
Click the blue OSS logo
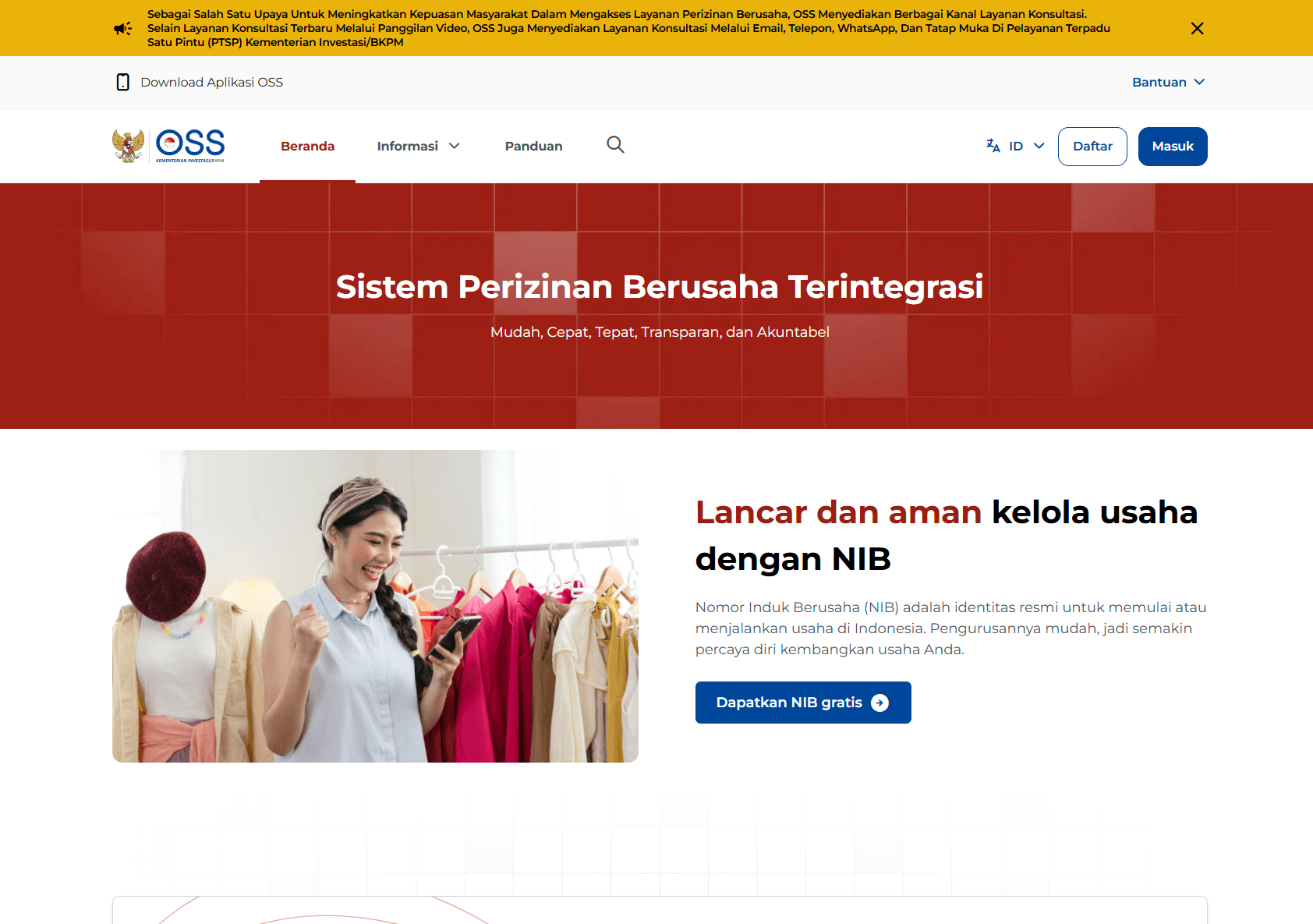190,145
